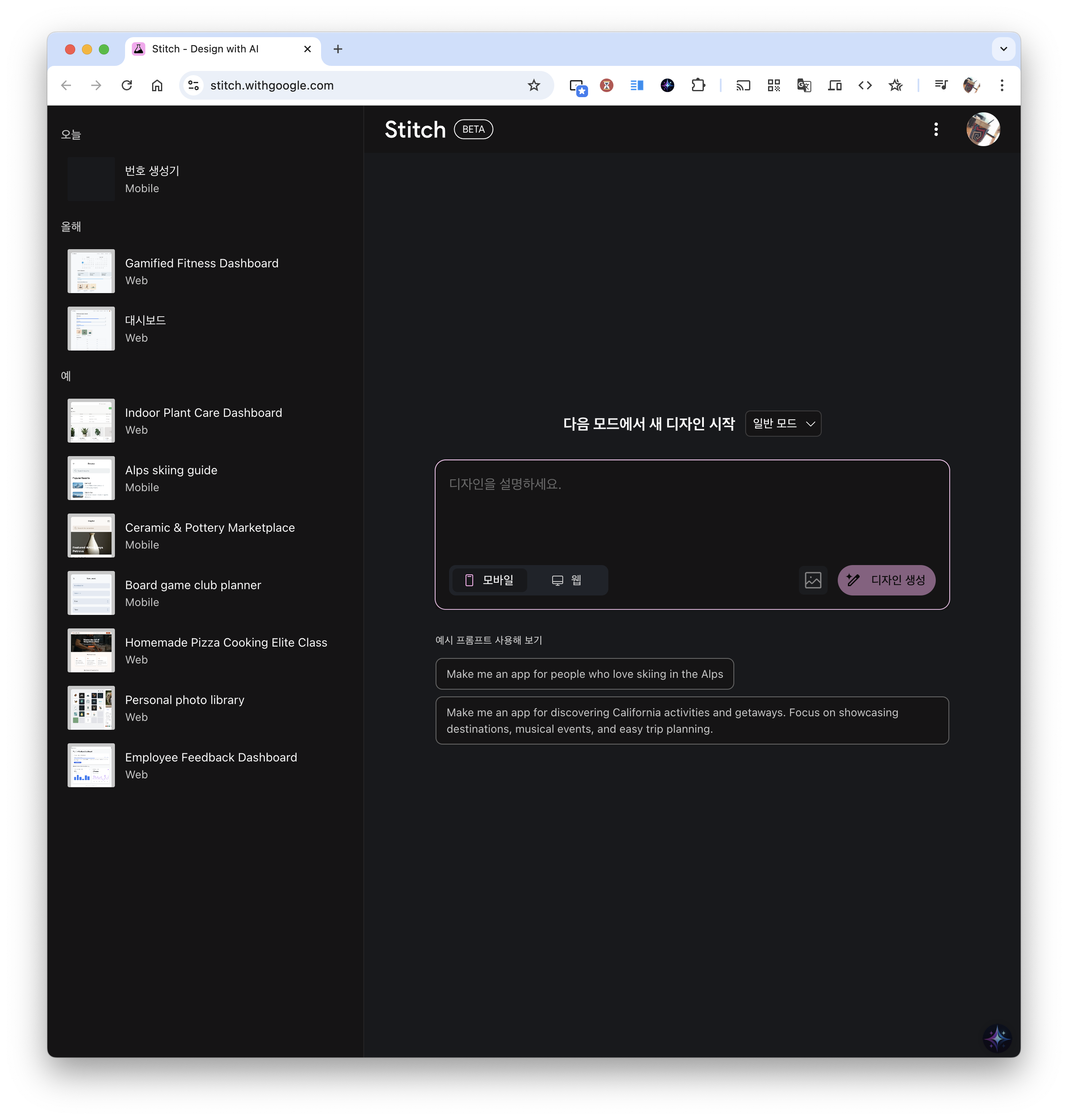Click the Personal photo library thumbnail

pos(91,709)
